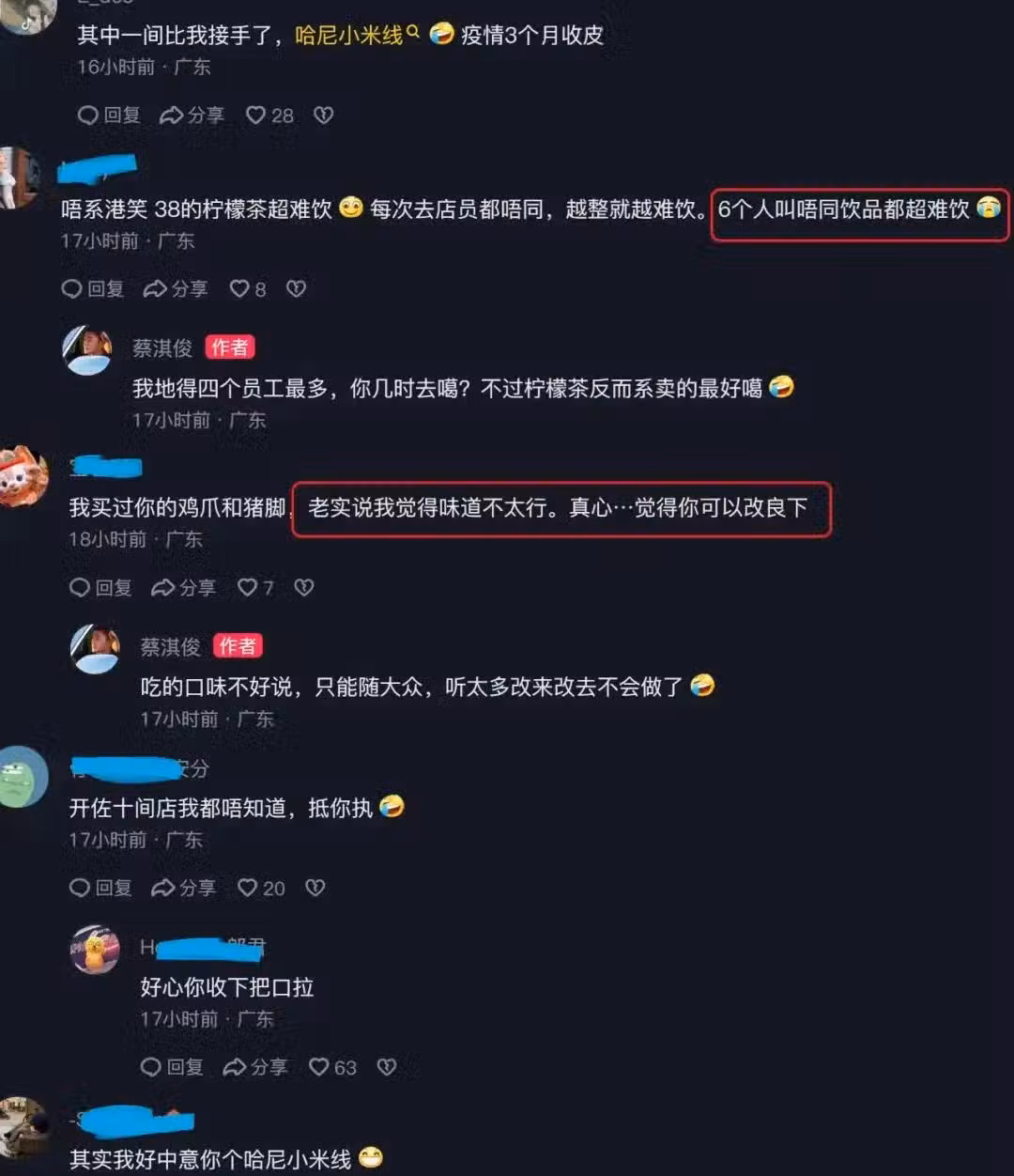Like the comment with 63 likes

(333, 1067)
